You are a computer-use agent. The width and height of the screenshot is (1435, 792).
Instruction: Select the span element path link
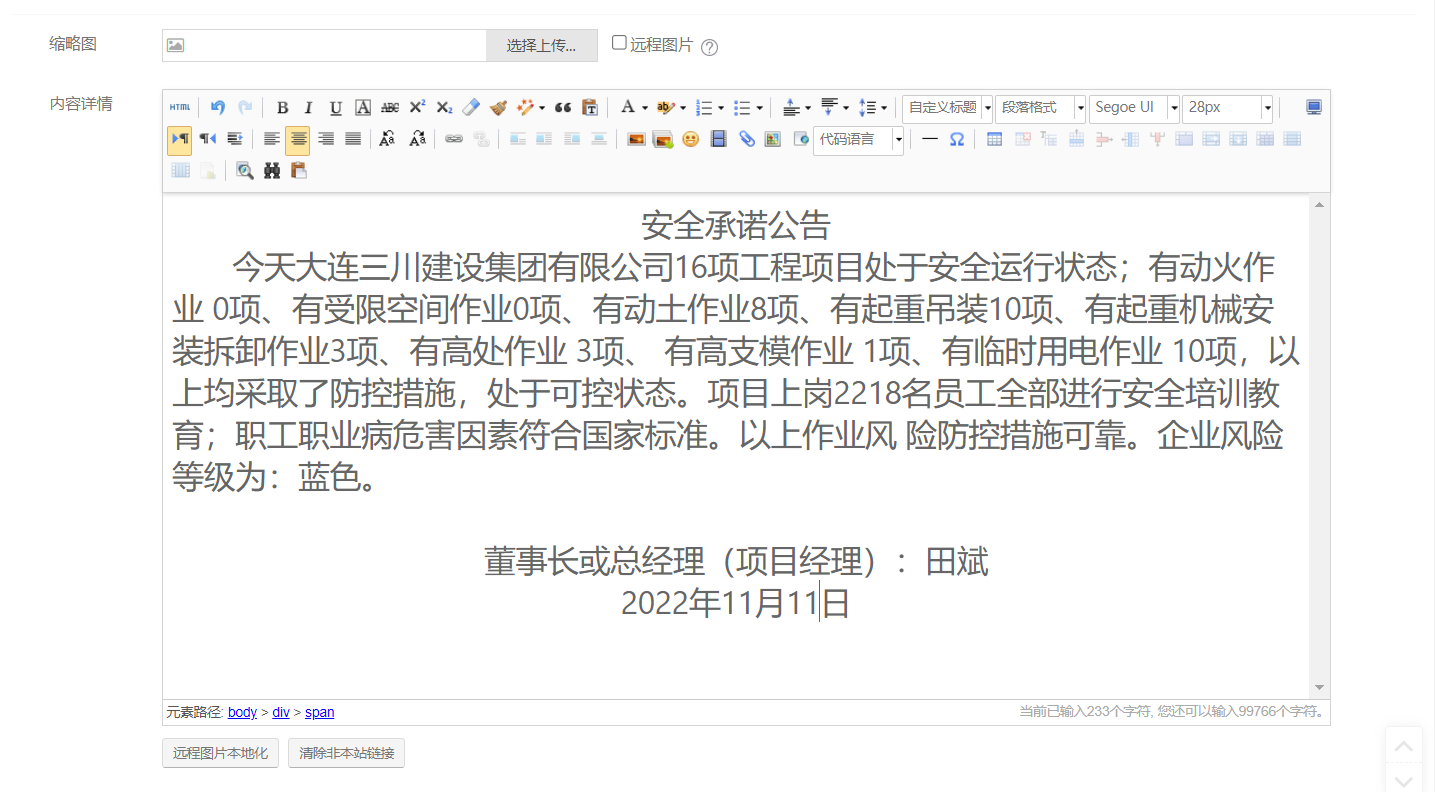[x=320, y=712]
